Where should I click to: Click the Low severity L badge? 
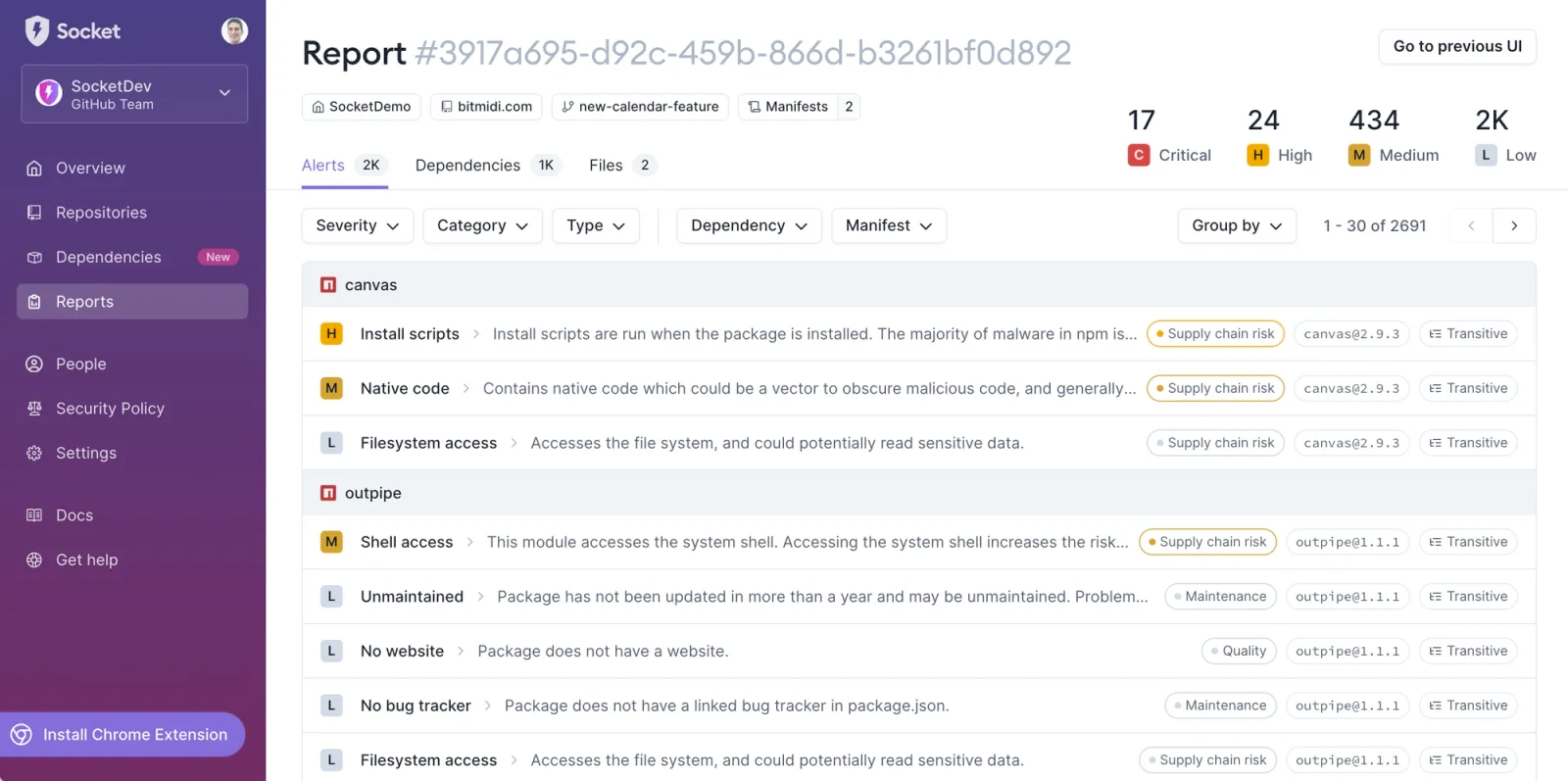[x=1486, y=155]
